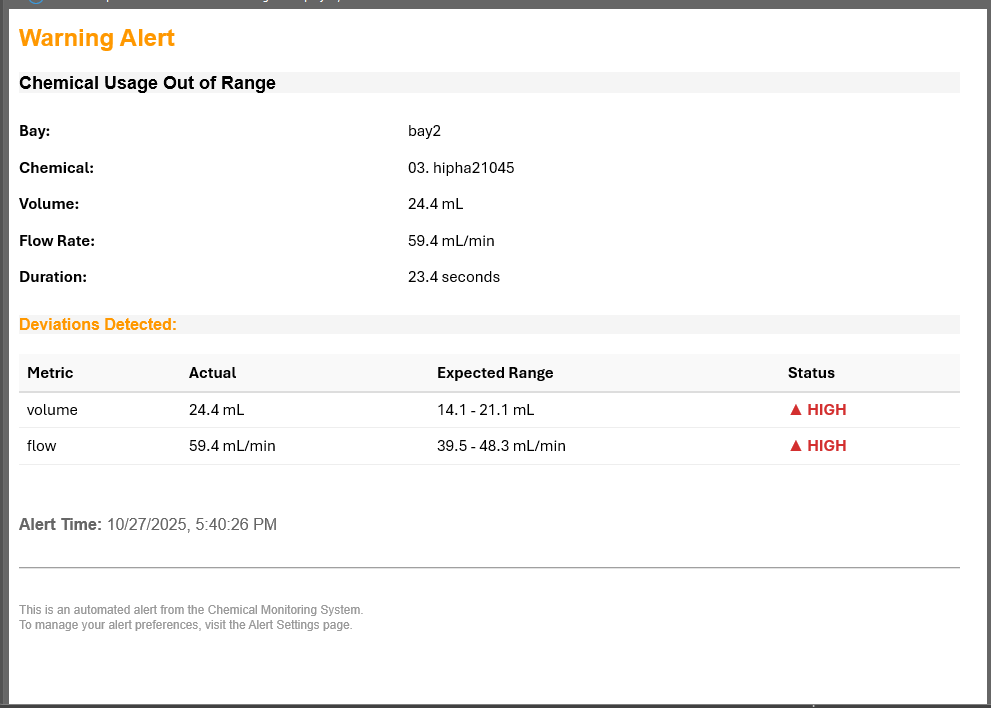Click the 39.5 - 48.3 mL/min expected range
This screenshot has height=708, width=991.
click(501, 446)
